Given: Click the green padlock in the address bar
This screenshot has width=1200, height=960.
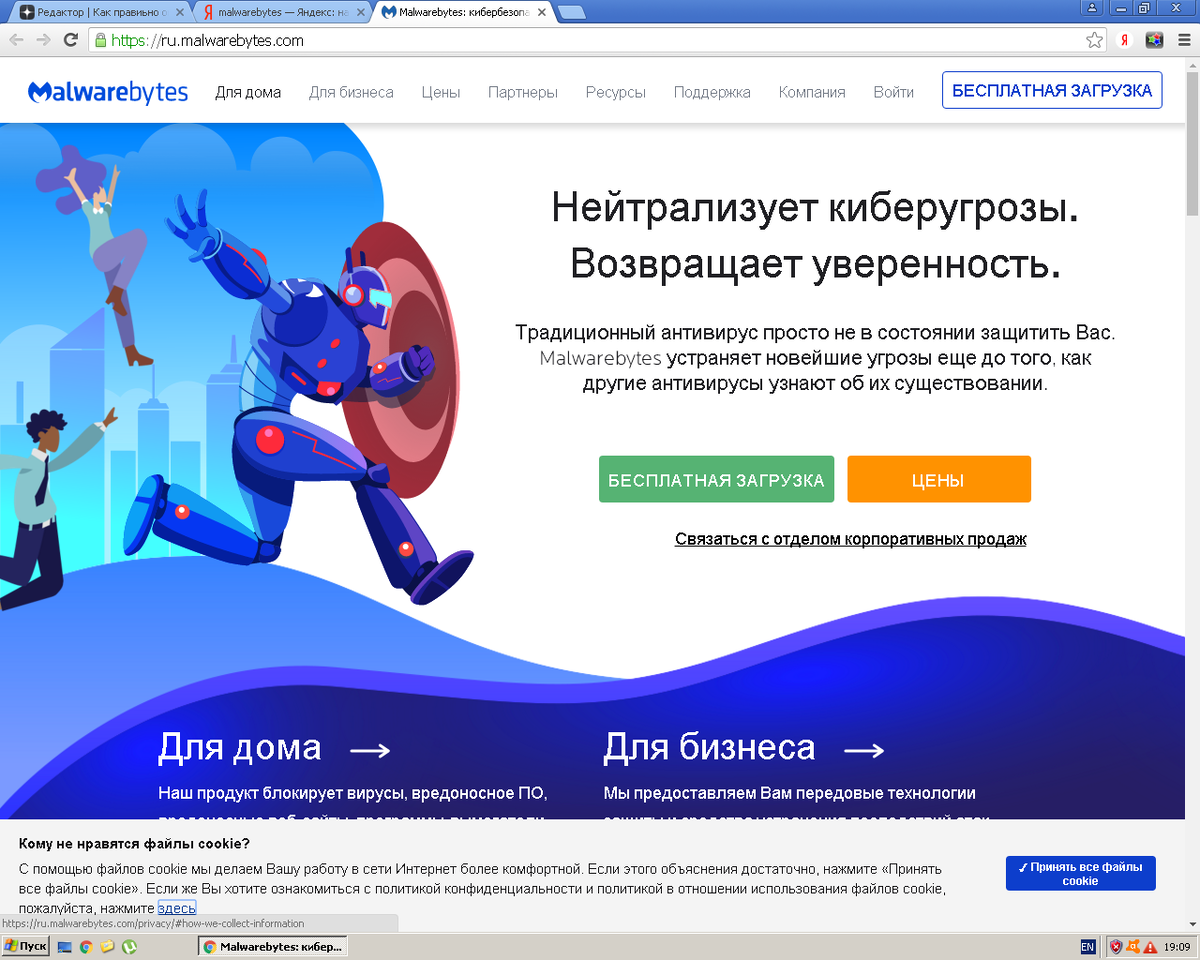Looking at the screenshot, I should 99,41.
